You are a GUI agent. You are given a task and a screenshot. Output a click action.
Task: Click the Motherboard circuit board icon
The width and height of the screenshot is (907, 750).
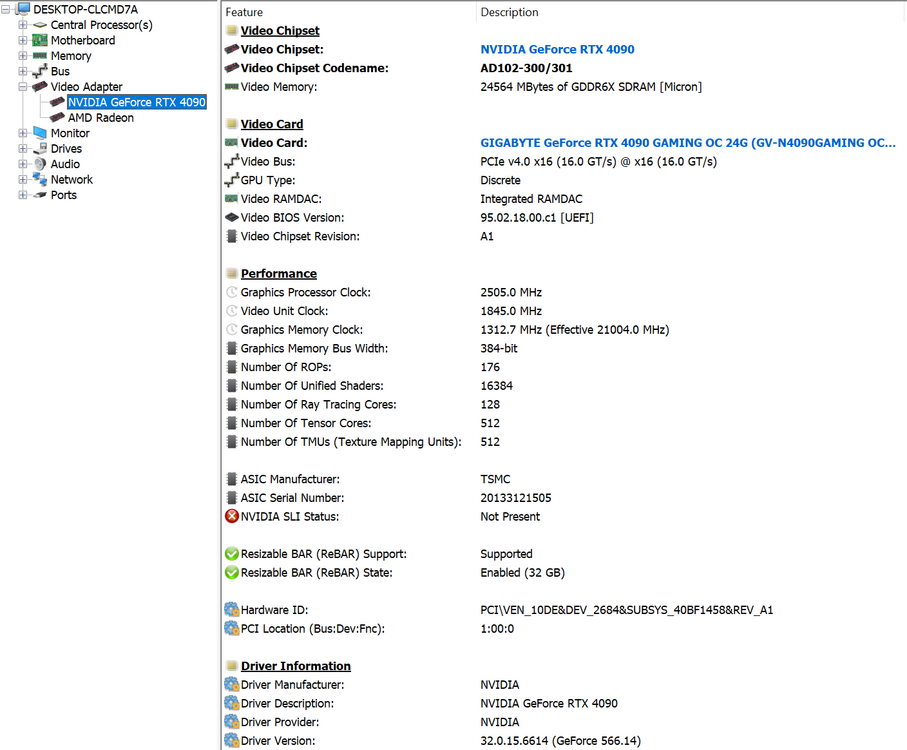click(40, 40)
